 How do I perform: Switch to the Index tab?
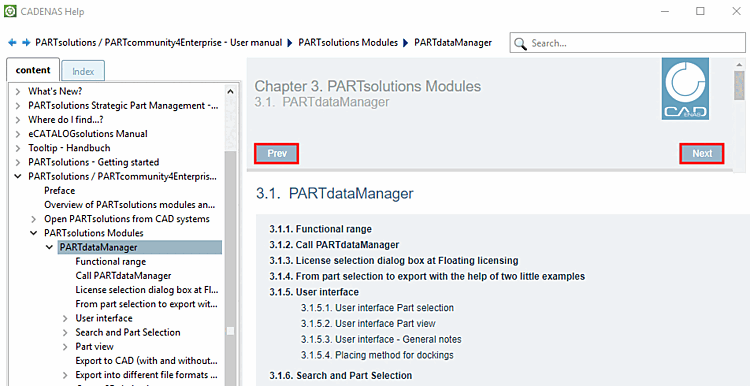click(83, 72)
